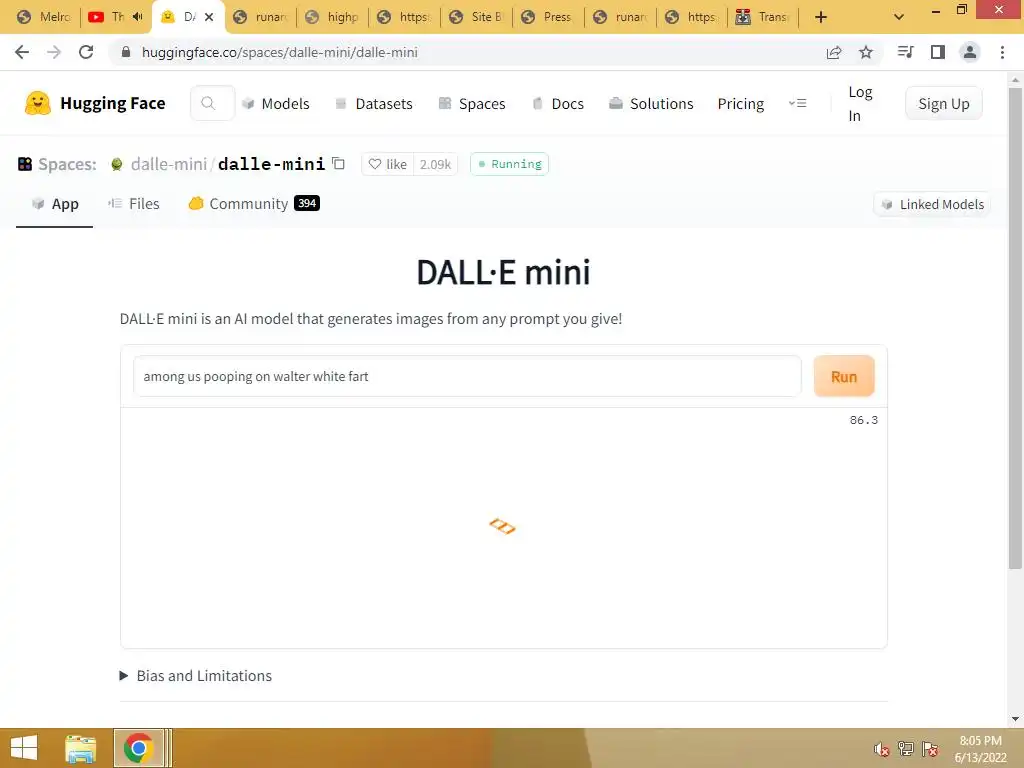Open the Linked Models button
Screen dimensions: 1024x768
pos(932,204)
